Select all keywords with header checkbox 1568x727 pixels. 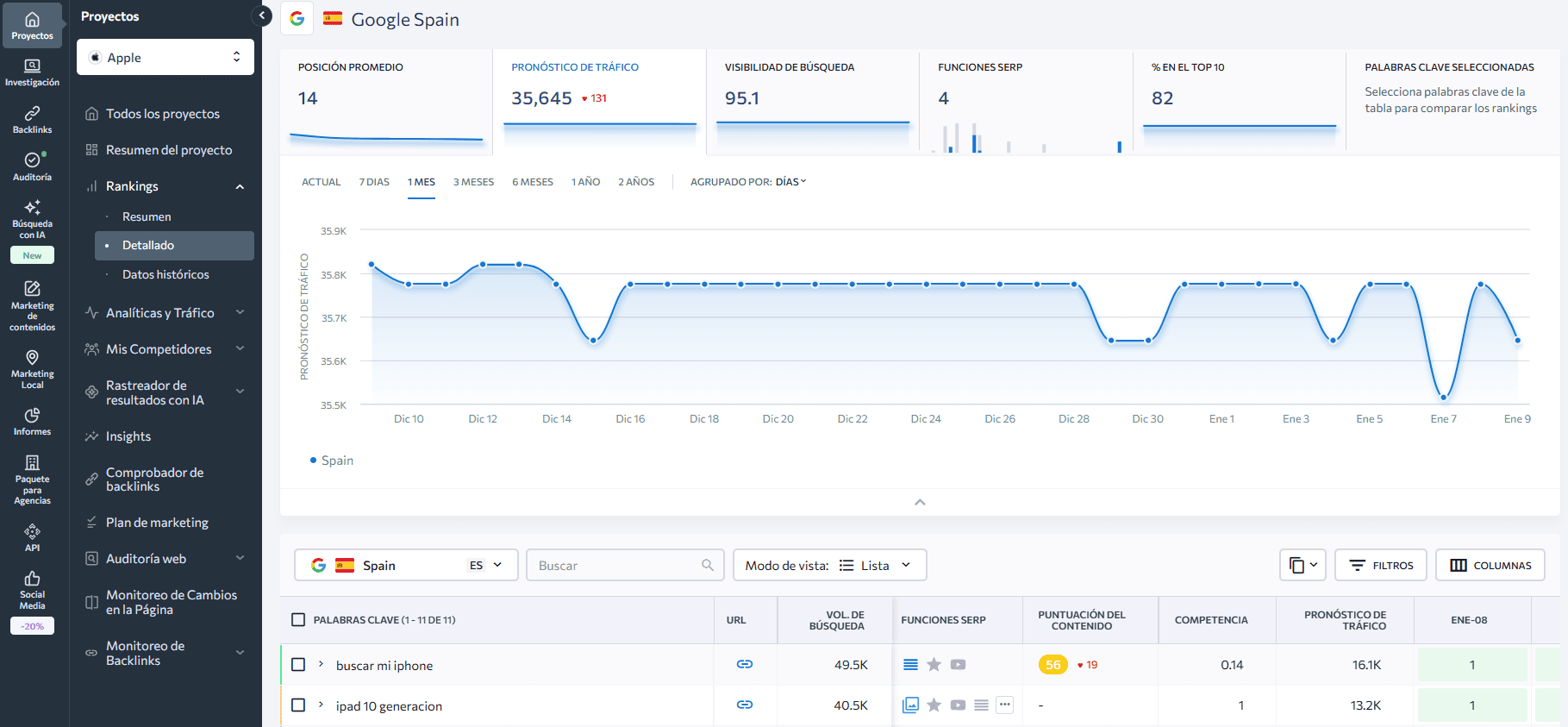[x=298, y=619]
